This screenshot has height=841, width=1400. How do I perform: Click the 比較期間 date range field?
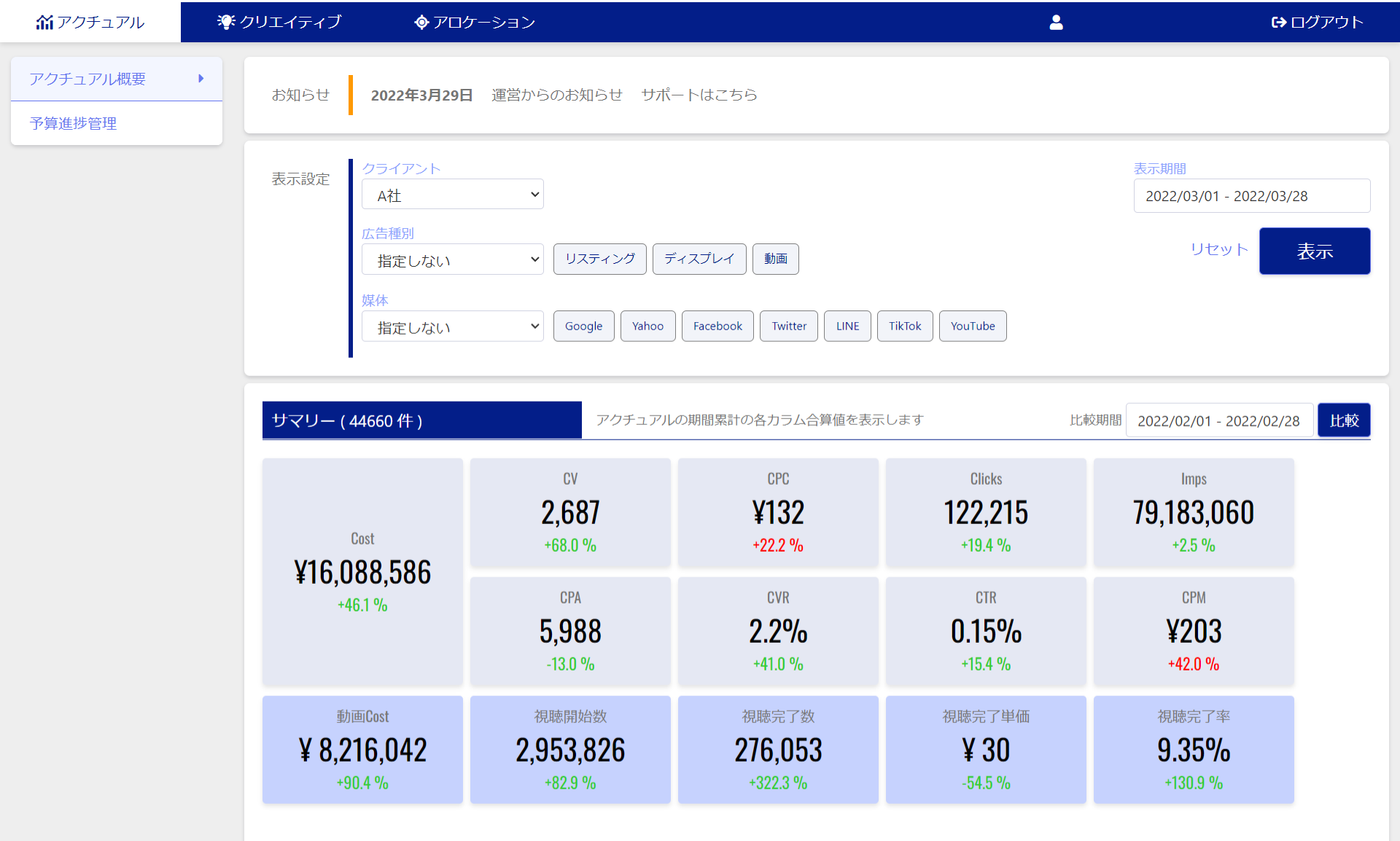coord(1218,420)
